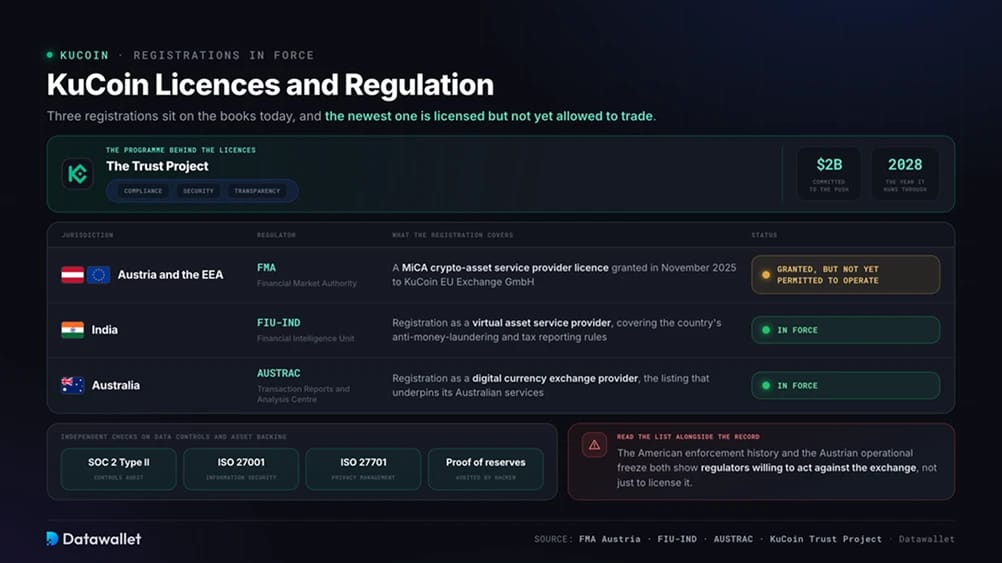Select the TRANSPARENCY tag
This screenshot has height=563, width=1002.
[257, 191]
